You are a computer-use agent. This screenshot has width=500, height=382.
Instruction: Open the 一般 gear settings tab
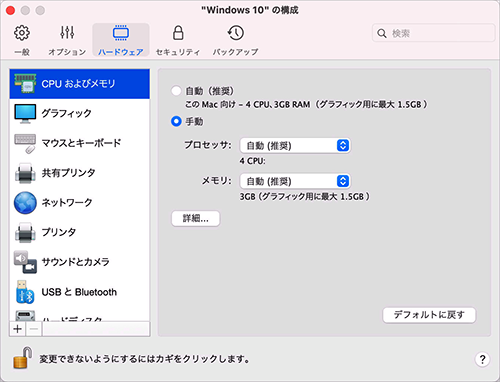pyautogui.click(x=22, y=40)
